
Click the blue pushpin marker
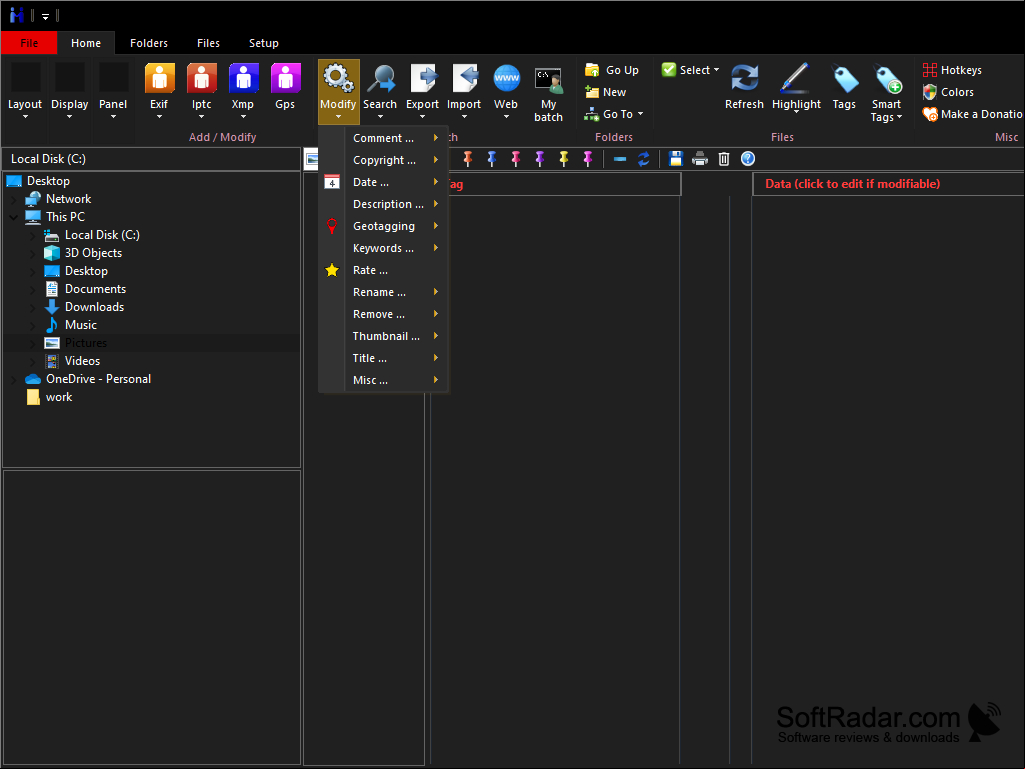pos(492,159)
